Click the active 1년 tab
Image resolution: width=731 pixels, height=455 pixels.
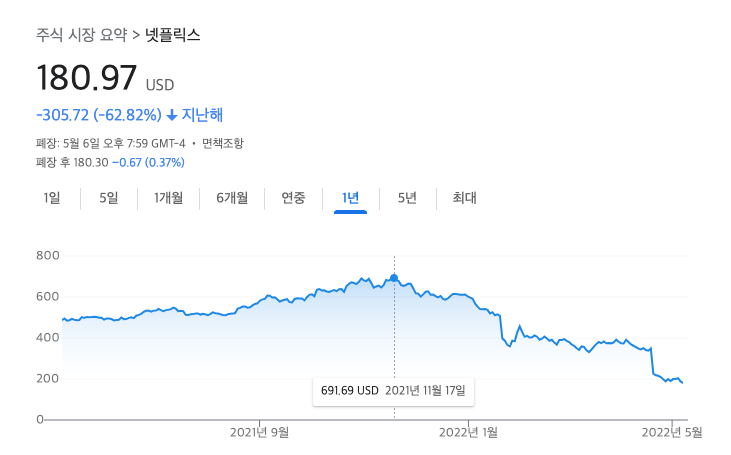click(x=350, y=198)
